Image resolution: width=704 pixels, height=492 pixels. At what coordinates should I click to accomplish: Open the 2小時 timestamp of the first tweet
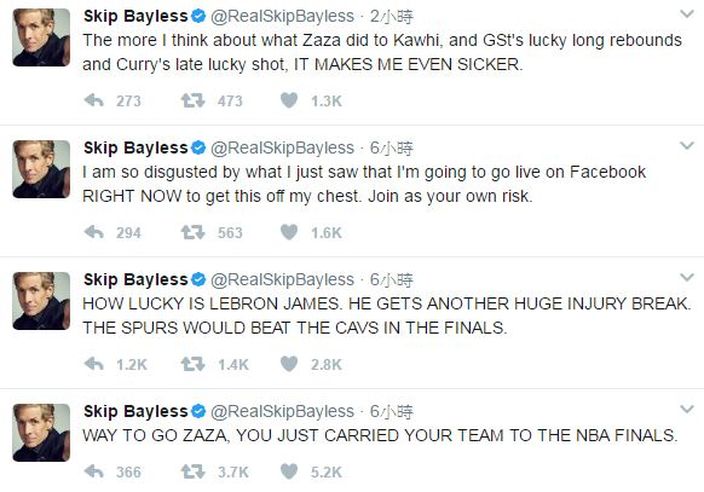[391, 17]
